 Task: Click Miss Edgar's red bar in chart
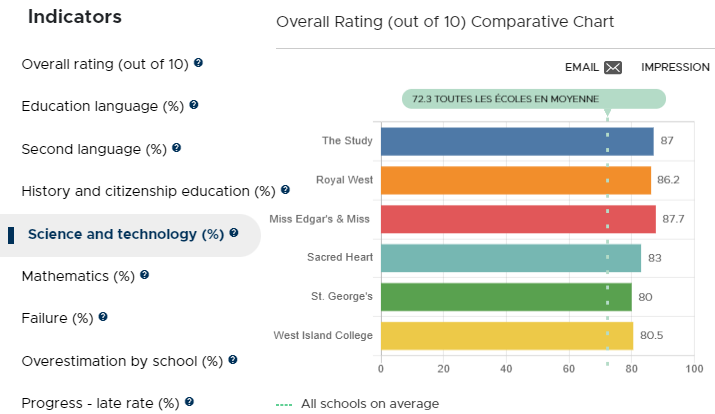(518, 219)
